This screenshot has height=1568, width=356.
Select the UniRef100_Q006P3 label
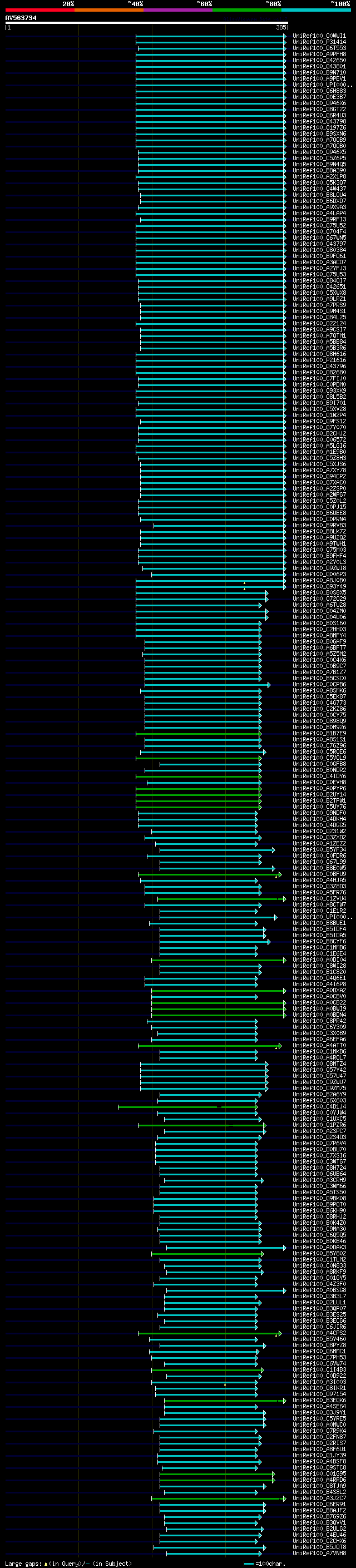pyautogui.click(x=319, y=575)
